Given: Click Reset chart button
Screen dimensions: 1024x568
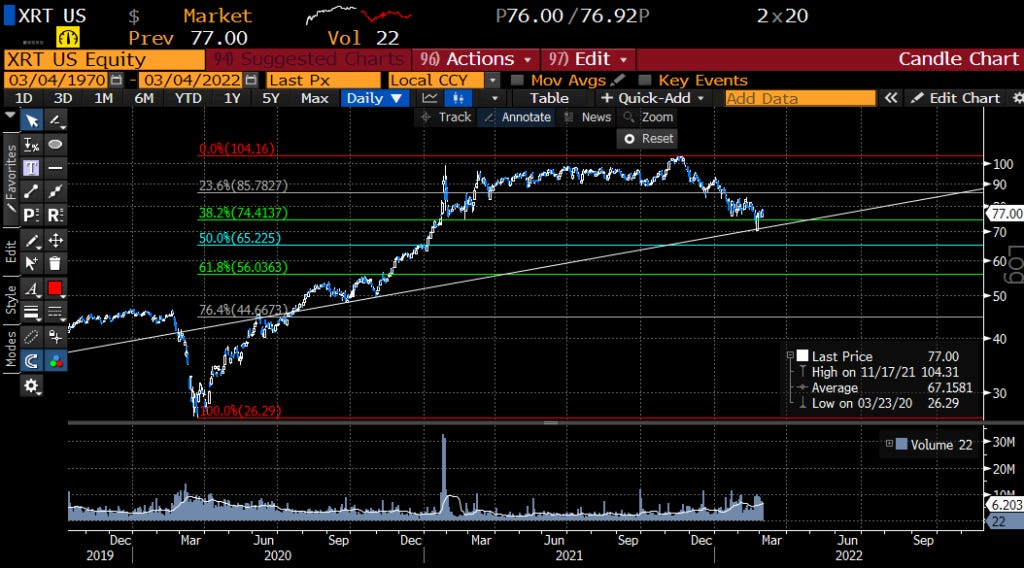Looking at the screenshot, I should (647, 138).
